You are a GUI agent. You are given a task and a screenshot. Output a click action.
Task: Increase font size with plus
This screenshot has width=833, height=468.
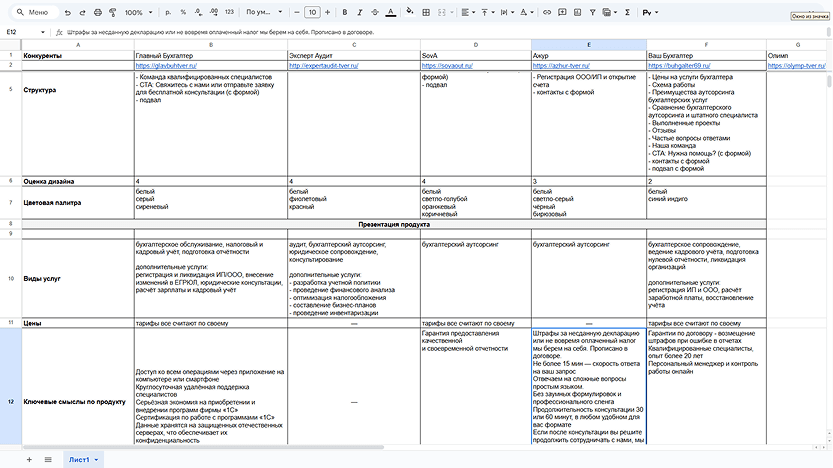point(327,12)
